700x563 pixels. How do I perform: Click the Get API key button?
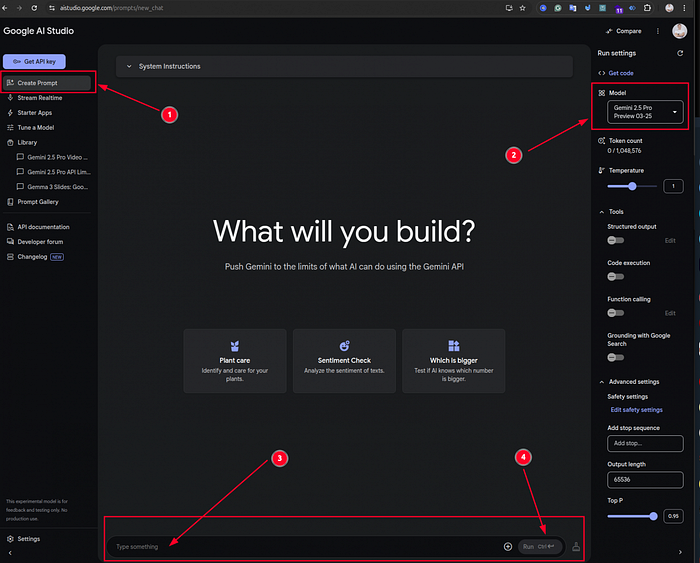pyautogui.click(x=34, y=62)
